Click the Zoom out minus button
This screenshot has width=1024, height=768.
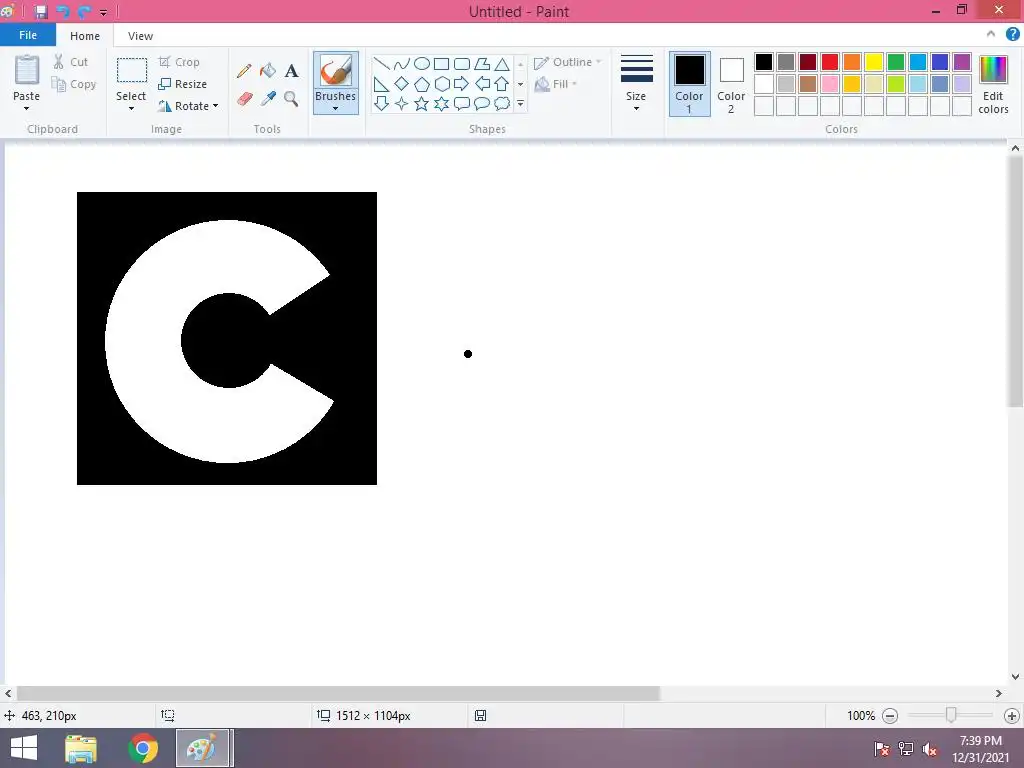coord(889,716)
